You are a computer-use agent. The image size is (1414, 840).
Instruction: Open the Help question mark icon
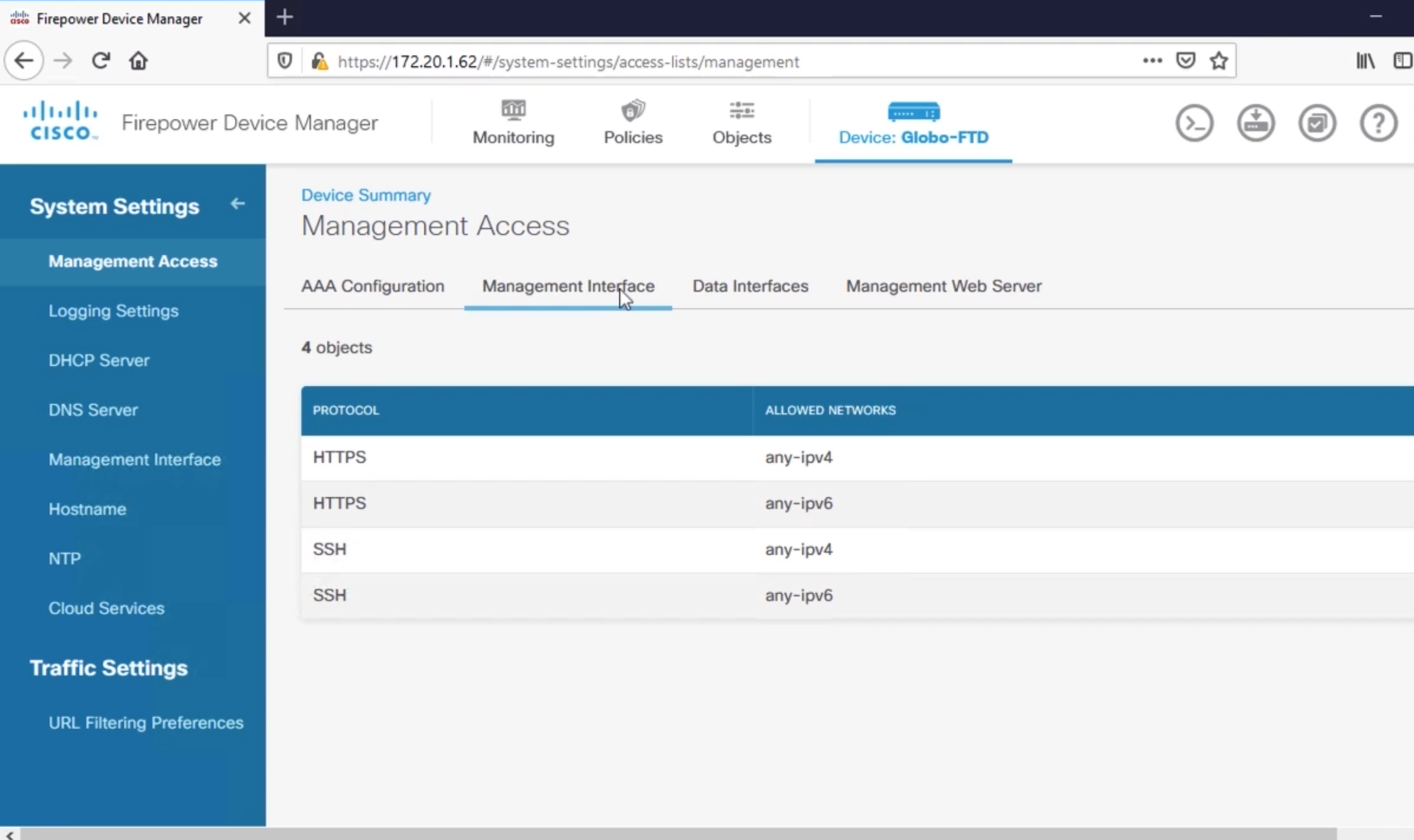1378,123
